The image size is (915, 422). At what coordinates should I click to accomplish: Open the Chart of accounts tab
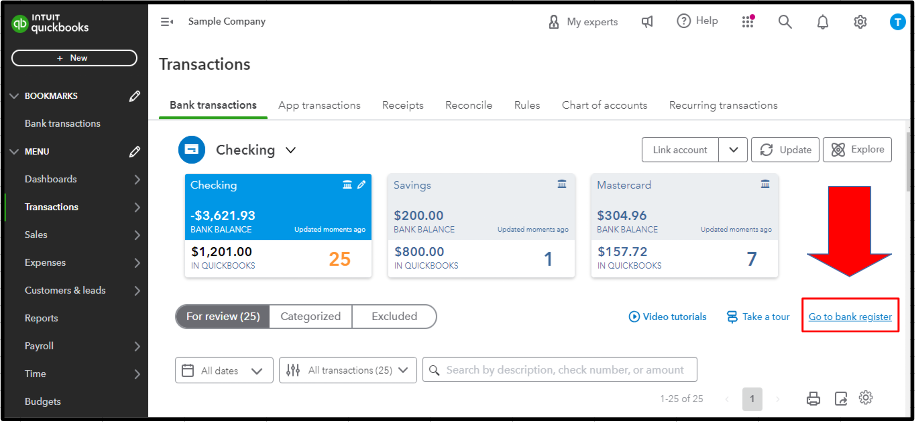(x=604, y=105)
